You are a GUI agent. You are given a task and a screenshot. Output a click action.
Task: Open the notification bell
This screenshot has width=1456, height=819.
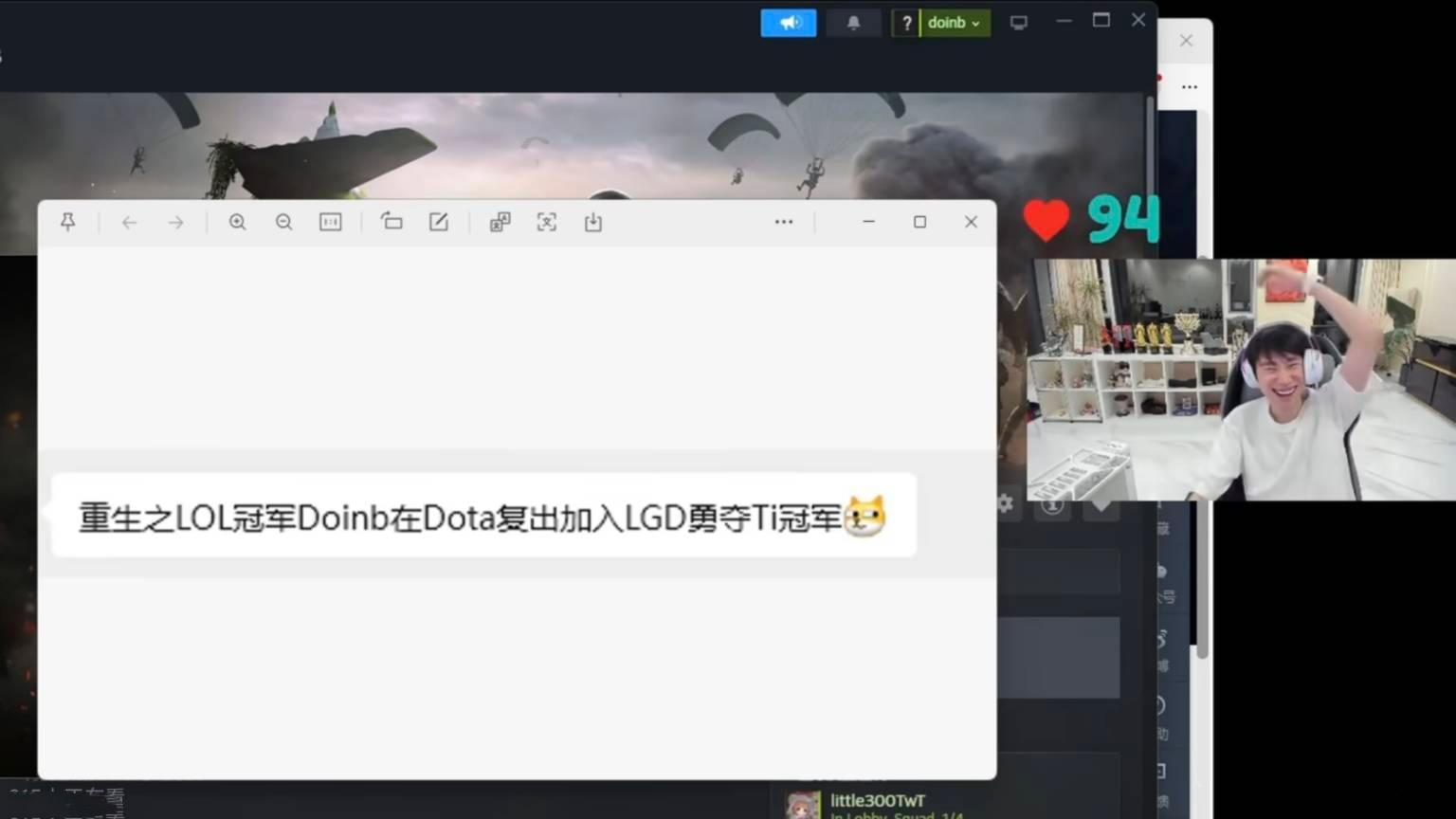853,22
